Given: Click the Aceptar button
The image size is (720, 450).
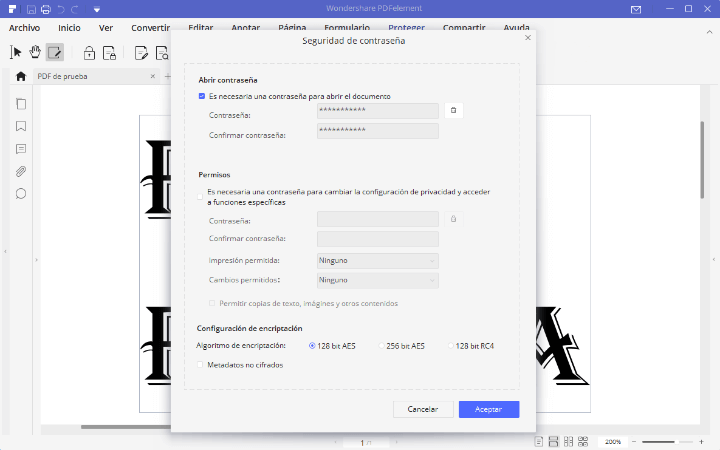Looking at the screenshot, I should pos(489,409).
